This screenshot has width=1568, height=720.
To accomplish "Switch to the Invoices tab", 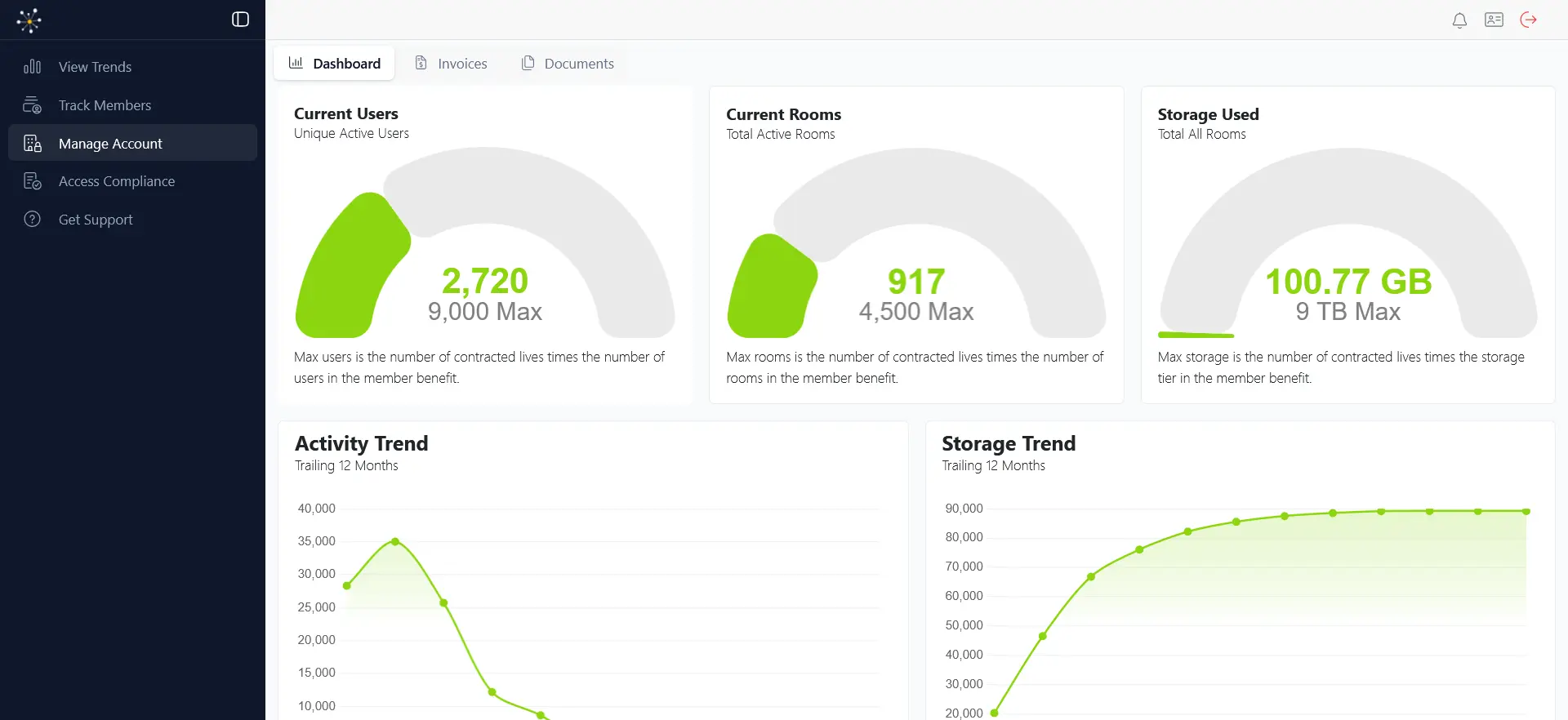I will pos(451,64).
